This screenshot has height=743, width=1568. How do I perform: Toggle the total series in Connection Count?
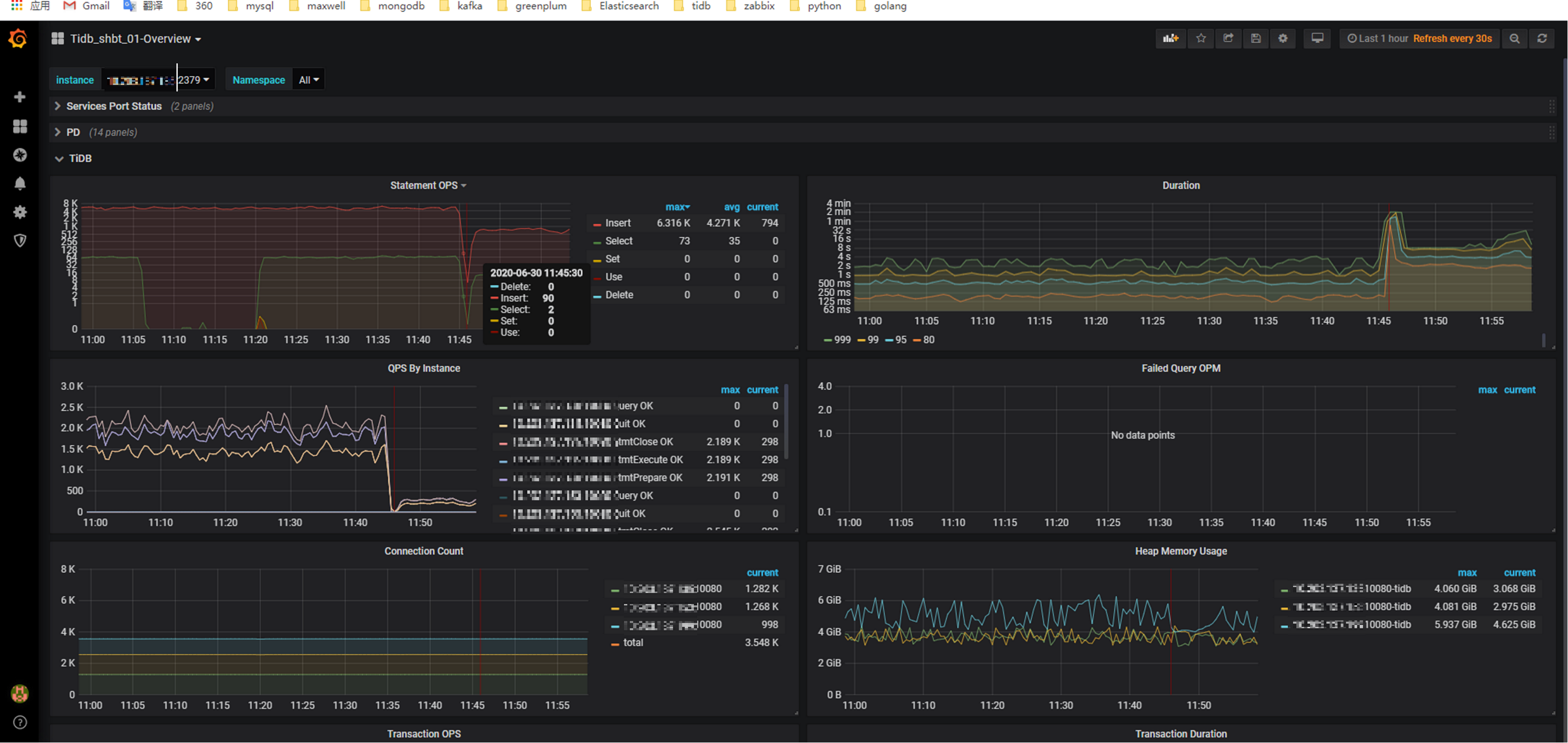(x=633, y=643)
